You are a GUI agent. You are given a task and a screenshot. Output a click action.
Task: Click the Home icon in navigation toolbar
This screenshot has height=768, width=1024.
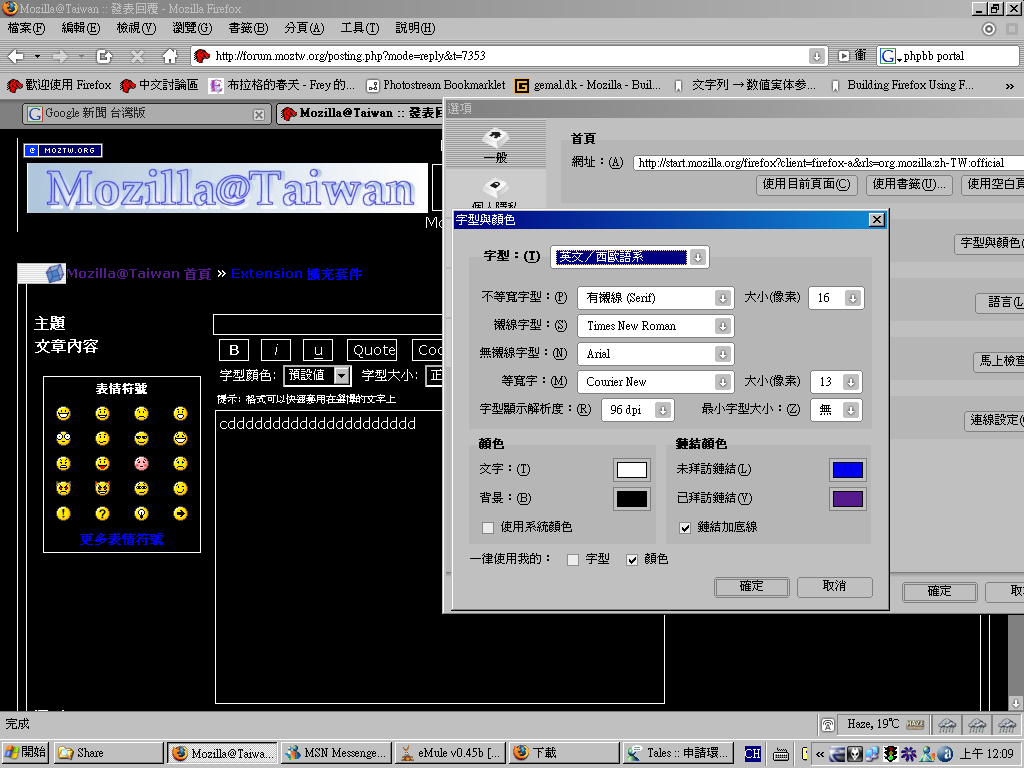[170, 56]
